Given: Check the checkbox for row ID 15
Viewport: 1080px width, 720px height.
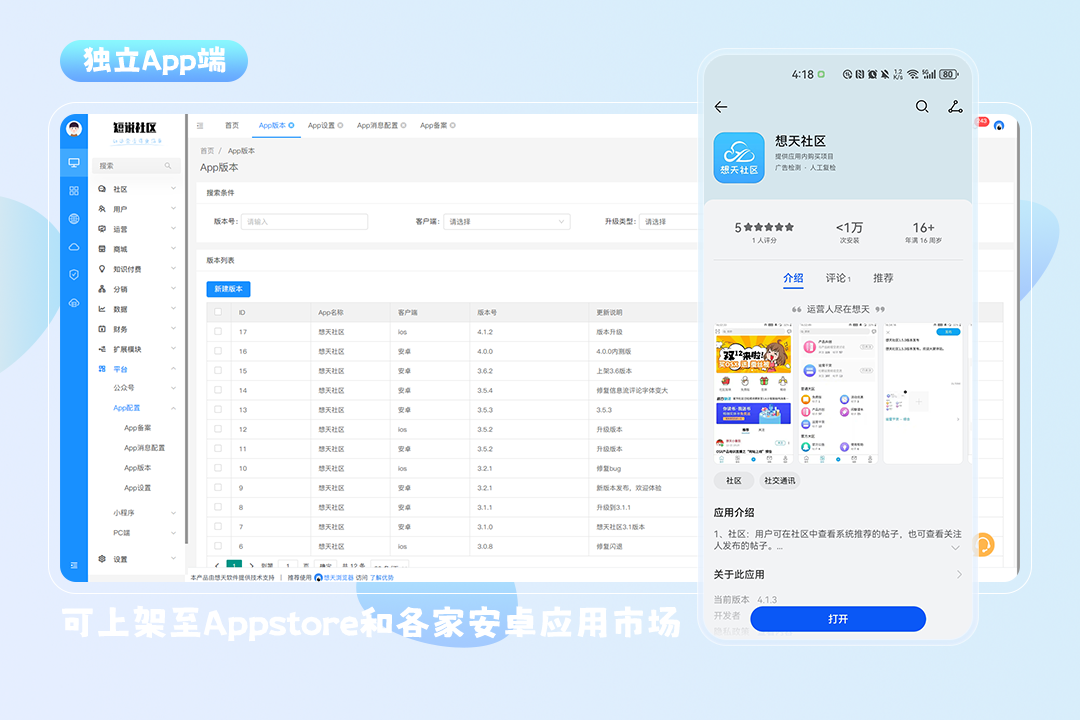Looking at the screenshot, I should point(218,371).
